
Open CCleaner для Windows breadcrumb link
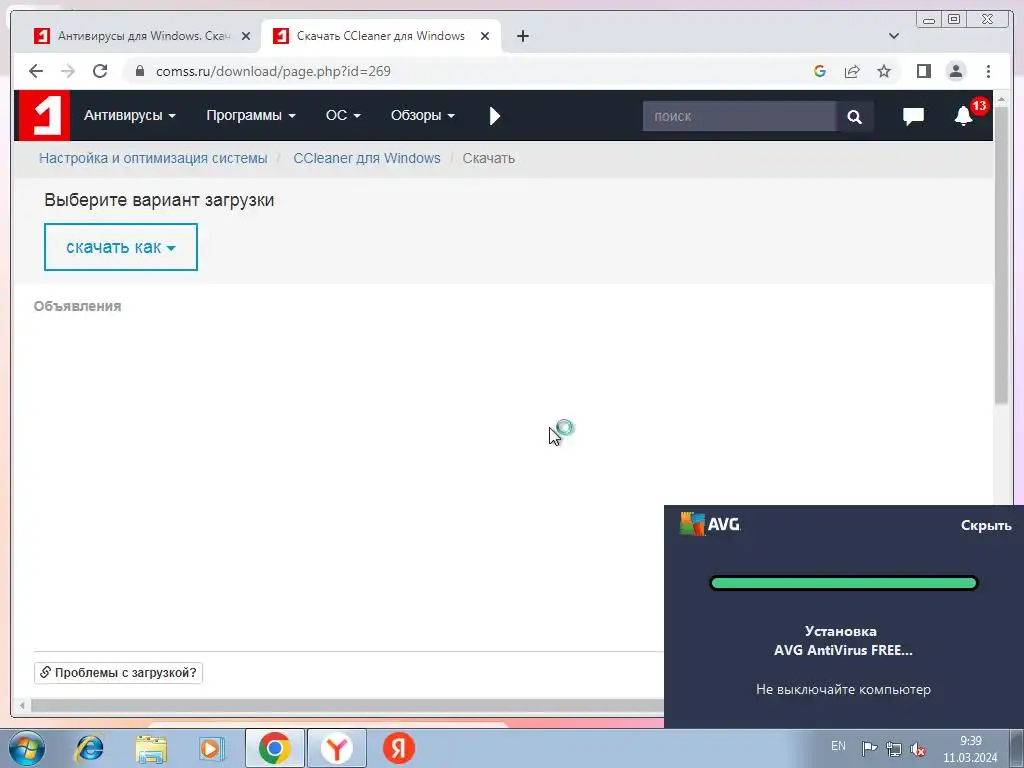366,158
